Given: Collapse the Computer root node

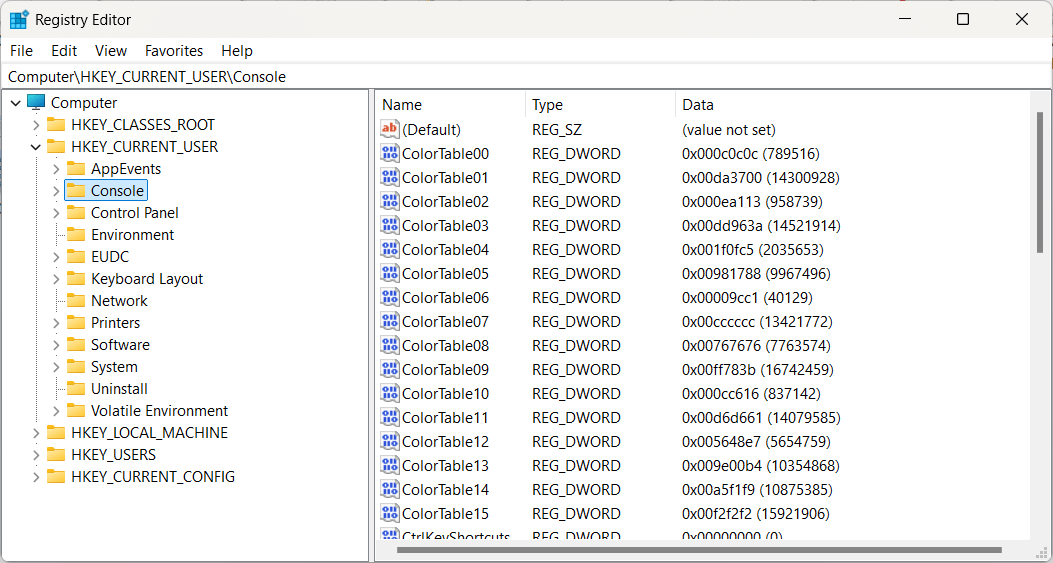Looking at the screenshot, I should click(16, 103).
